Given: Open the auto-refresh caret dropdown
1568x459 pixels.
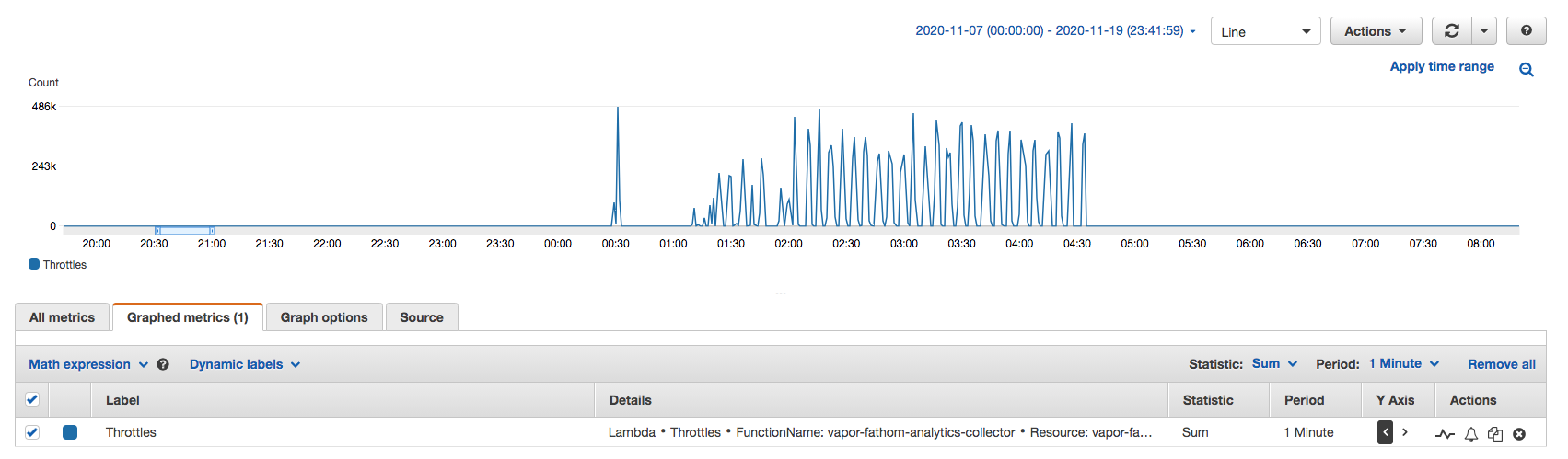Looking at the screenshot, I should click(1484, 31).
